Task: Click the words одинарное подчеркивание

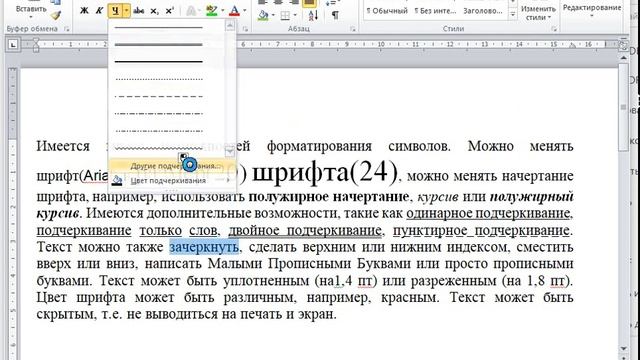Action: click(x=488, y=213)
